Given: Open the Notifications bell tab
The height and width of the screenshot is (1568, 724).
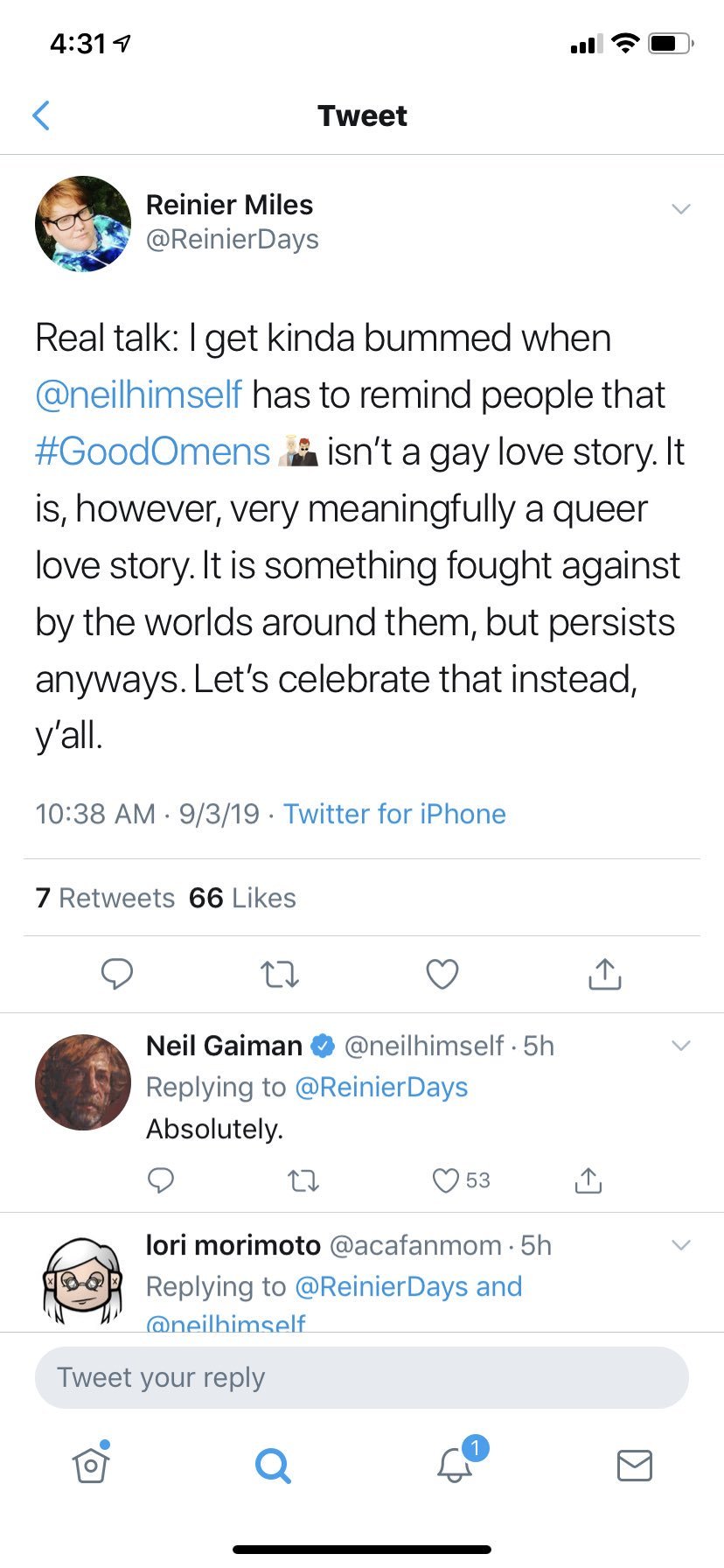Looking at the screenshot, I should [x=455, y=1464].
